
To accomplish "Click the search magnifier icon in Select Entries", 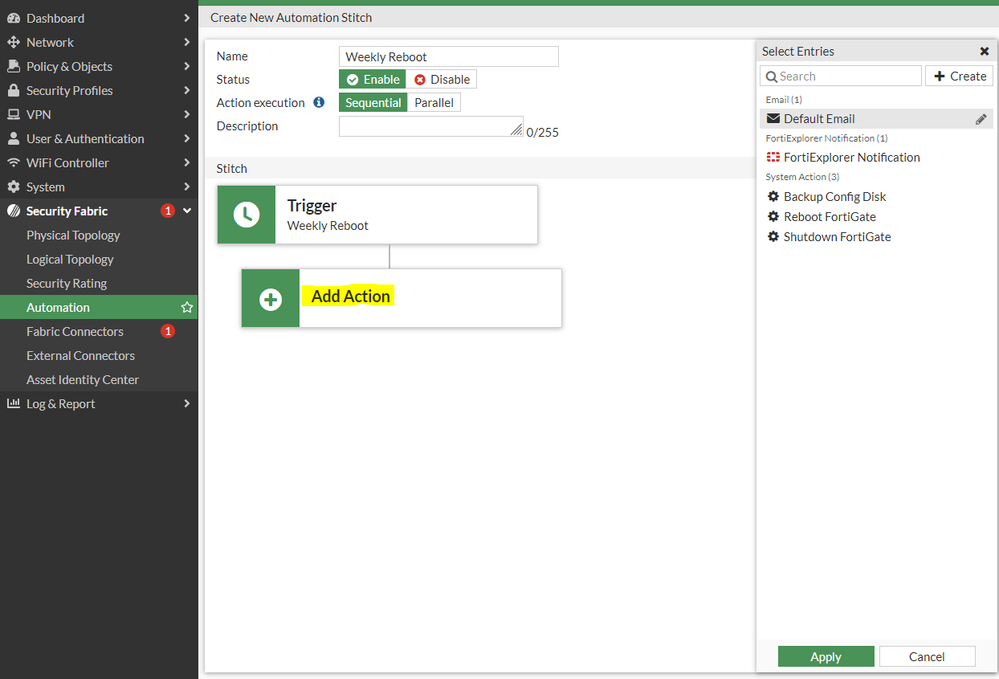I will [x=772, y=76].
